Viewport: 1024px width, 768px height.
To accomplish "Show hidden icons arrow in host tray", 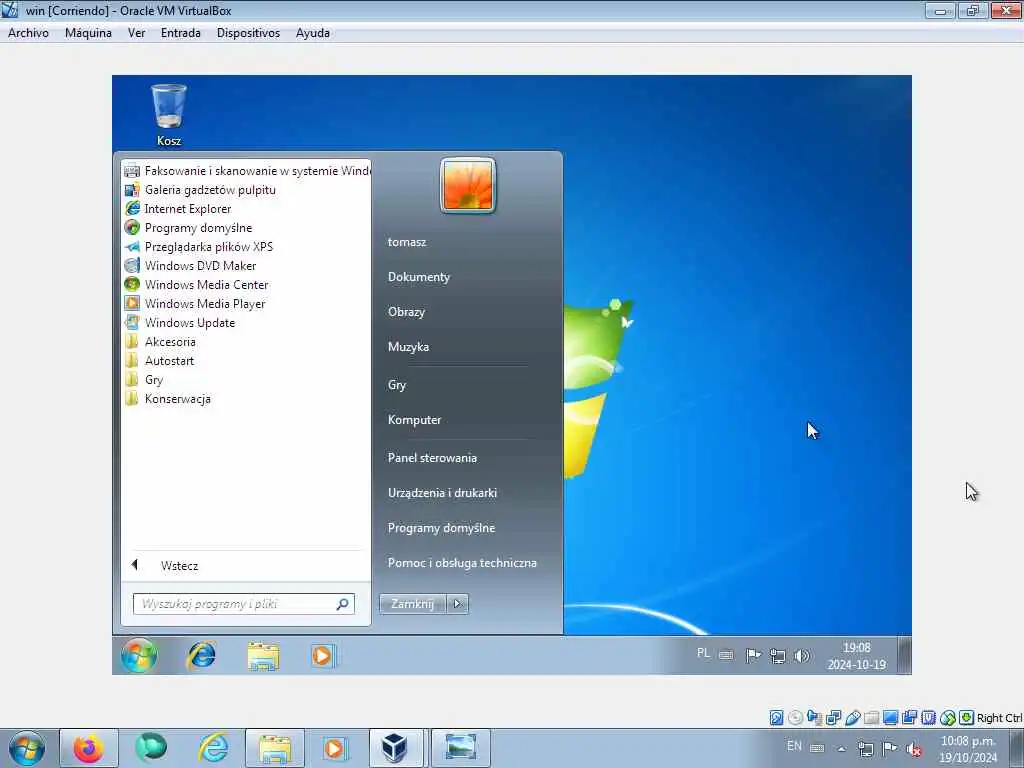I will (842, 749).
